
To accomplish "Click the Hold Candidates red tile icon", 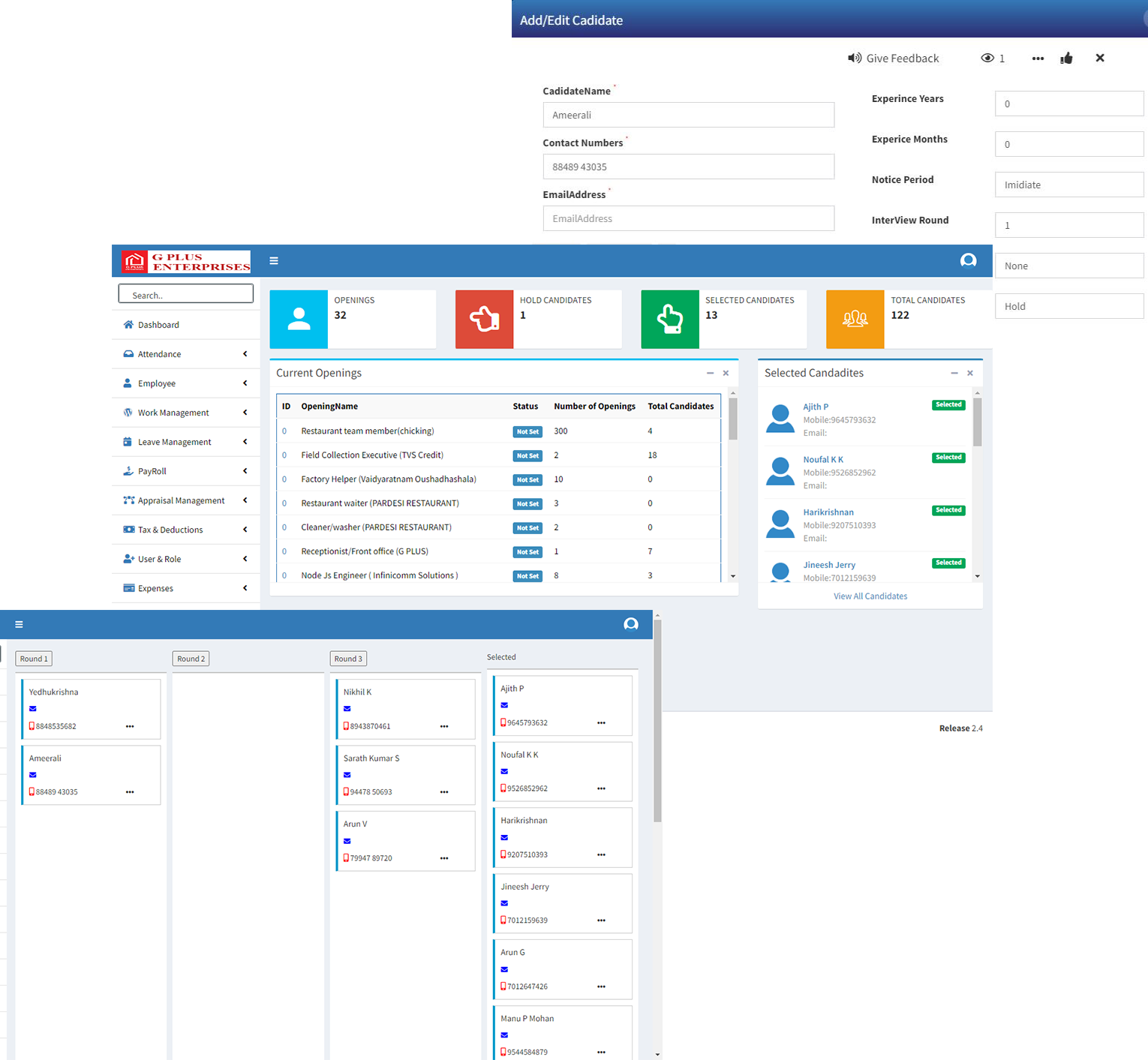I will click(484, 320).
